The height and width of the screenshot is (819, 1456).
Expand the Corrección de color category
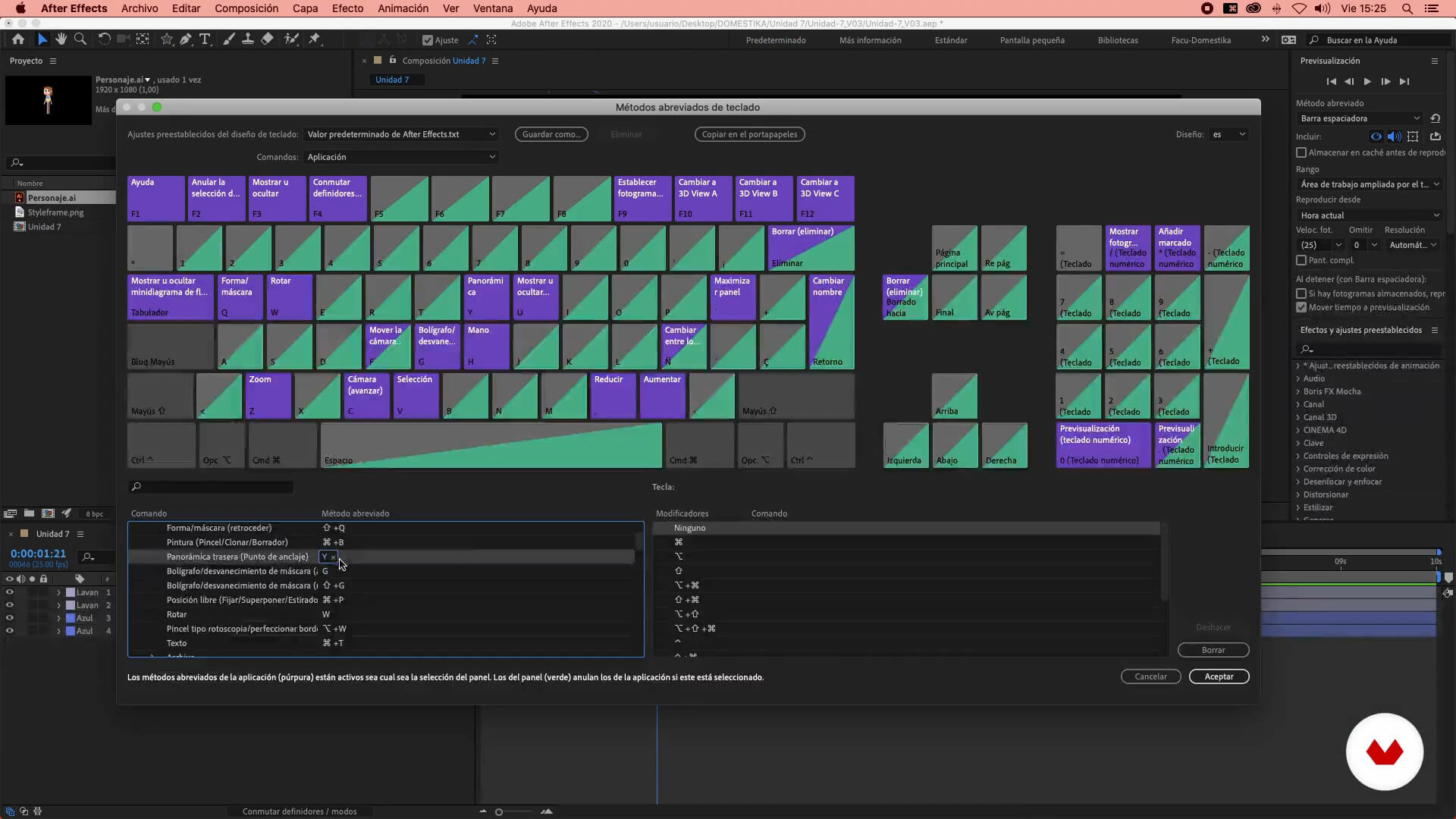pyautogui.click(x=1298, y=469)
